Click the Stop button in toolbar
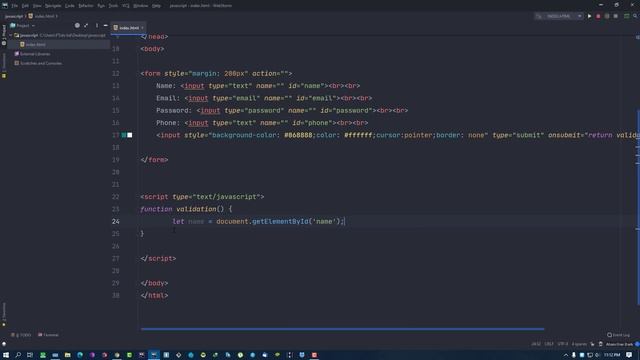The width and height of the screenshot is (640, 360). (616, 16)
